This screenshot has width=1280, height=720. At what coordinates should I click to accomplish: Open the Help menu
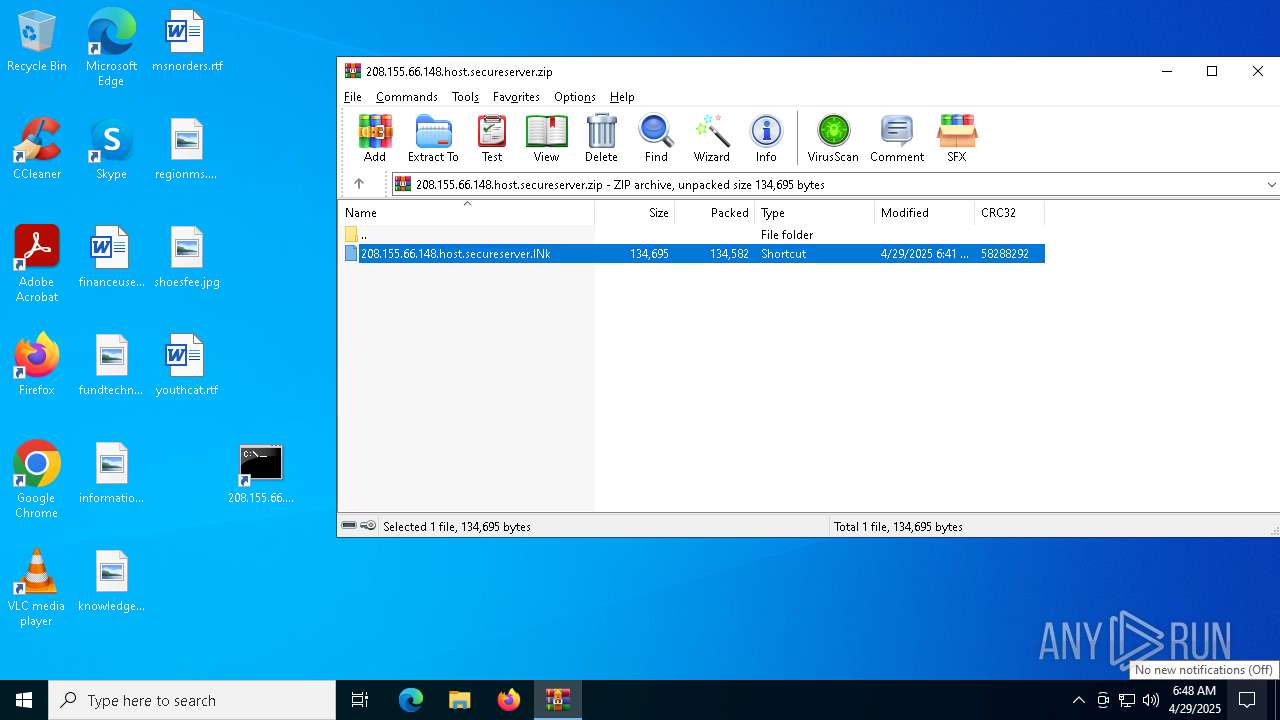[622, 97]
